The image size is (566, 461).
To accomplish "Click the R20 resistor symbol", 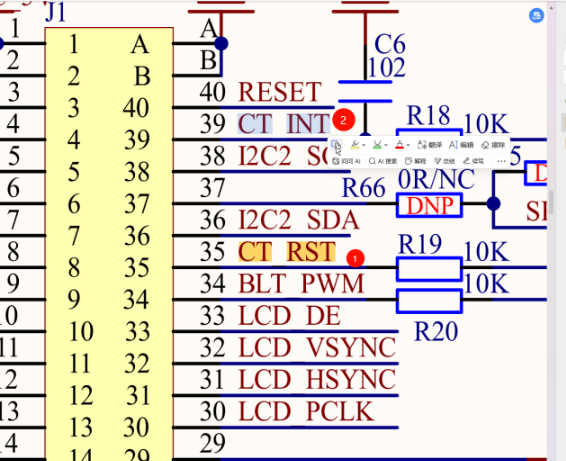I will click(x=430, y=301).
